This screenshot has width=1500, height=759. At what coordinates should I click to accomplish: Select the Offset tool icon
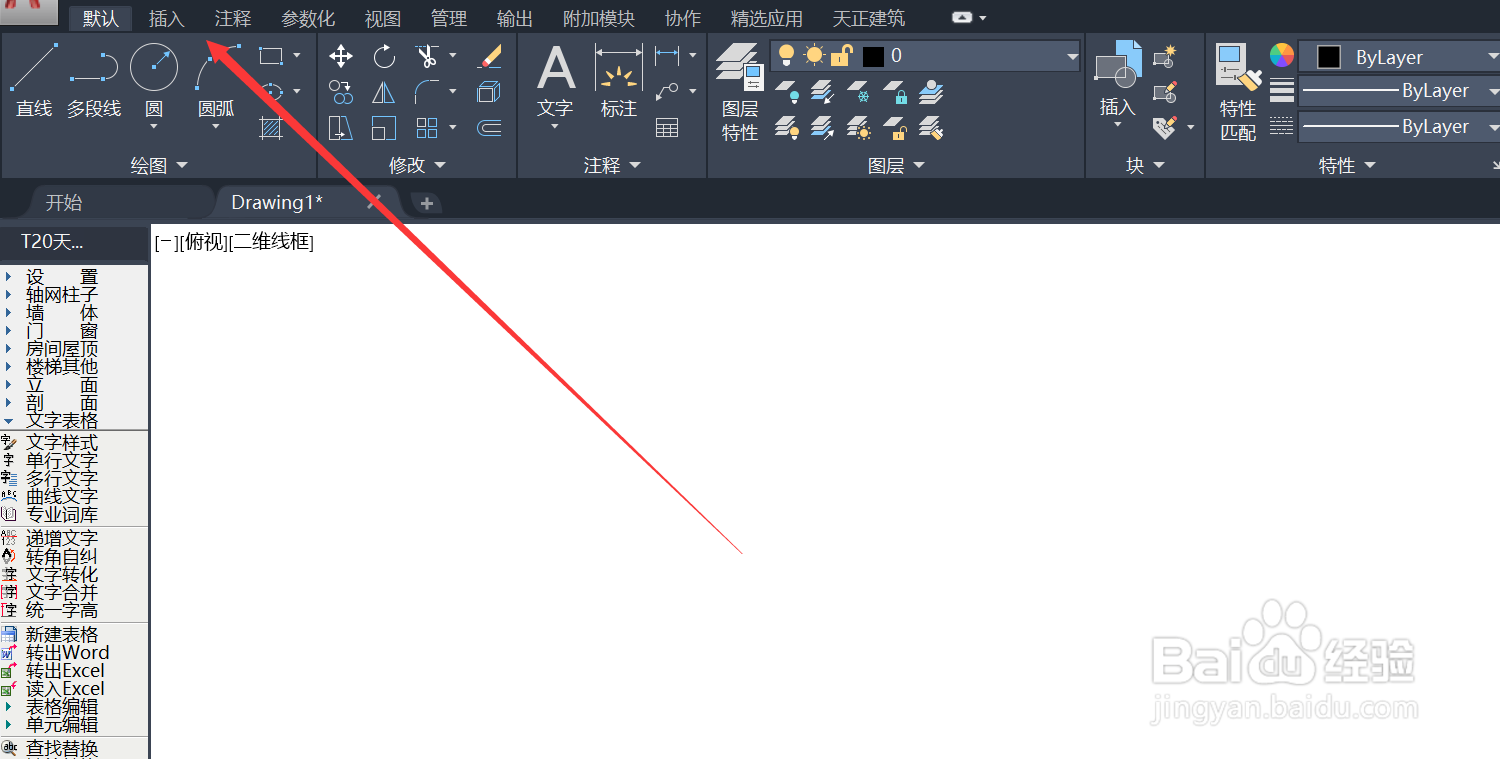click(489, 128)
